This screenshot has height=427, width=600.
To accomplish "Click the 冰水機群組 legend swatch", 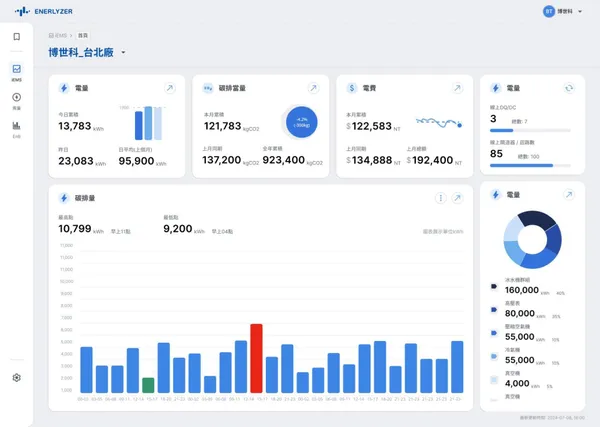I will point(494,286).
